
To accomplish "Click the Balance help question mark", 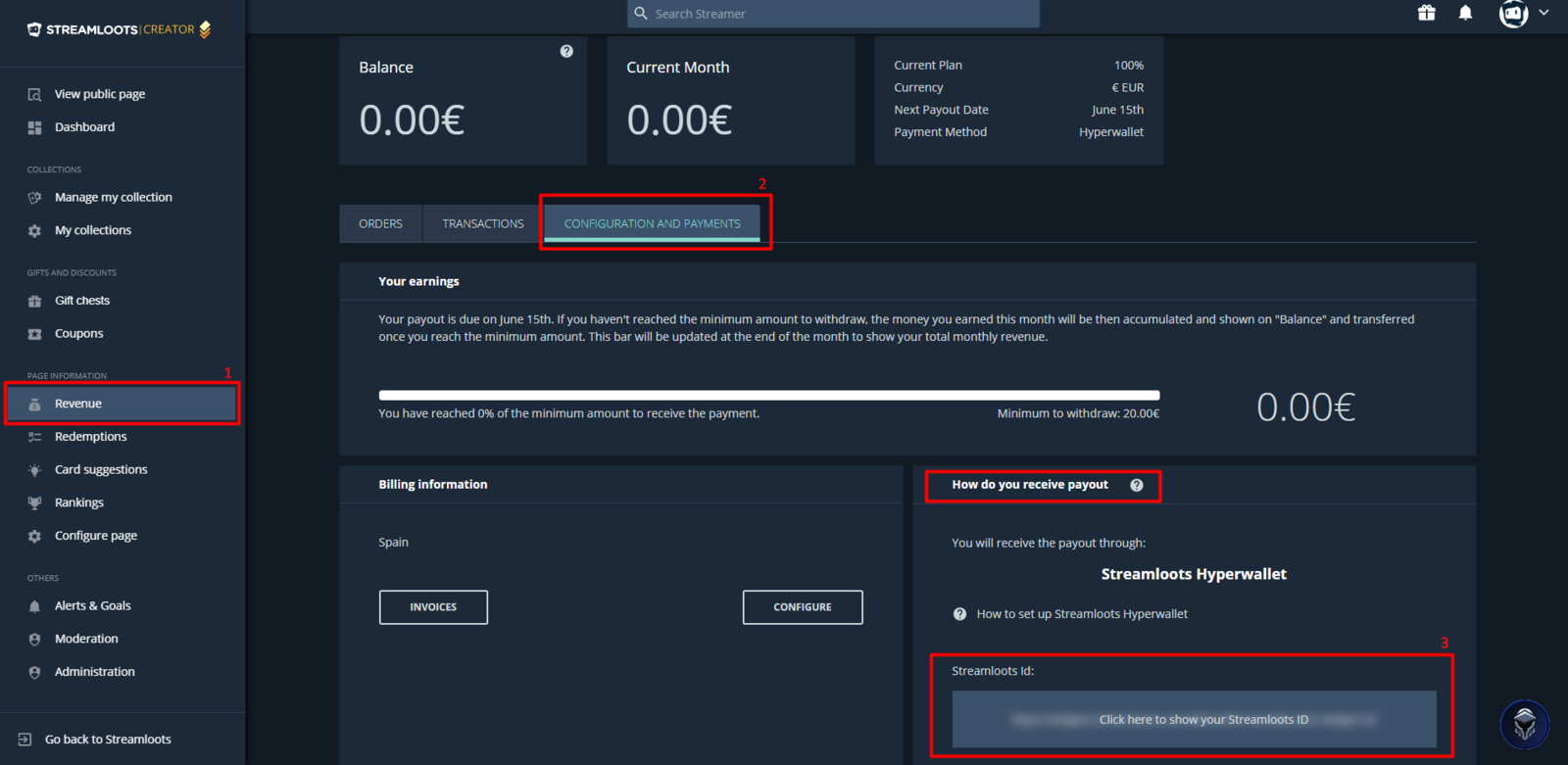I will pos(566,51).
